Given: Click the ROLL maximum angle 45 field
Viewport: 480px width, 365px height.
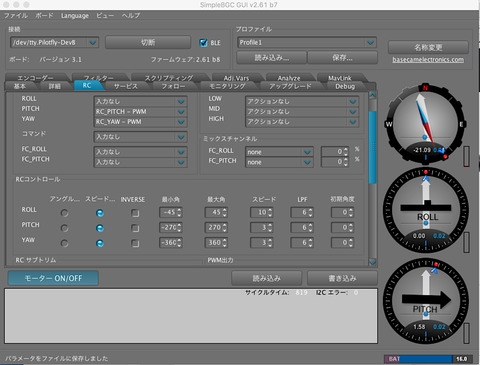Looking at the screenshot, I should click(x=216, y=212).
